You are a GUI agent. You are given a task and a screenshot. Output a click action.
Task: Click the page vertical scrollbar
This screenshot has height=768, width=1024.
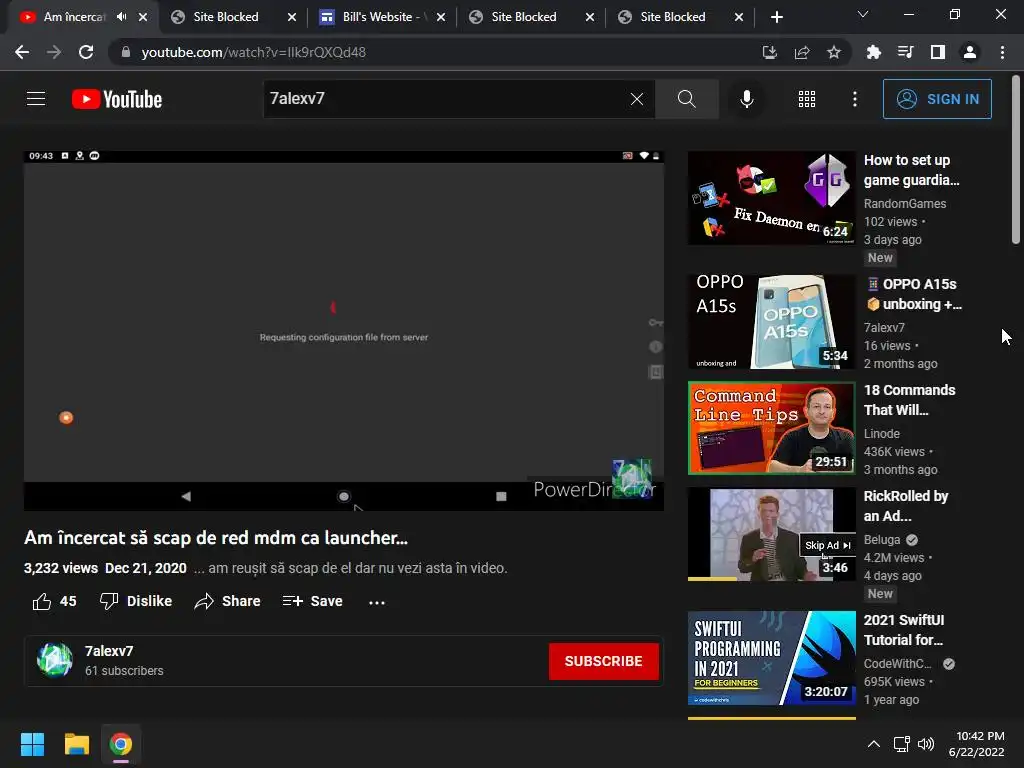pyautogui.click(x=1016, y=160)
